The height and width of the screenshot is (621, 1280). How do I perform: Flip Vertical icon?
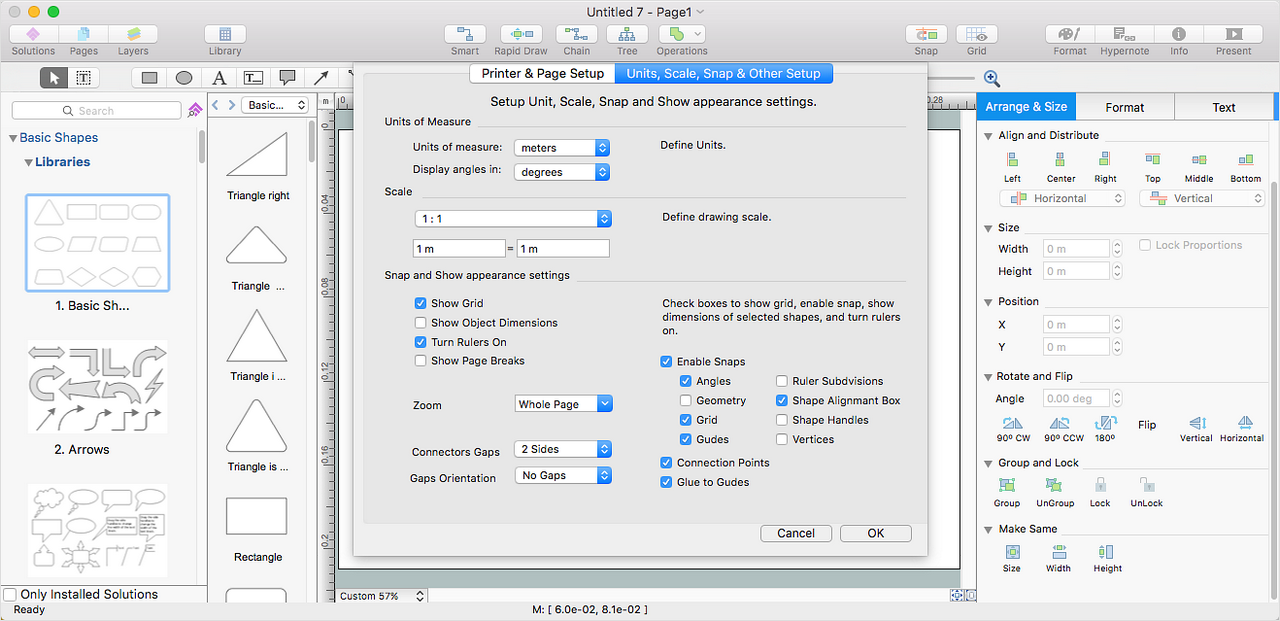pyautogui.click(x=1197, y=424)
